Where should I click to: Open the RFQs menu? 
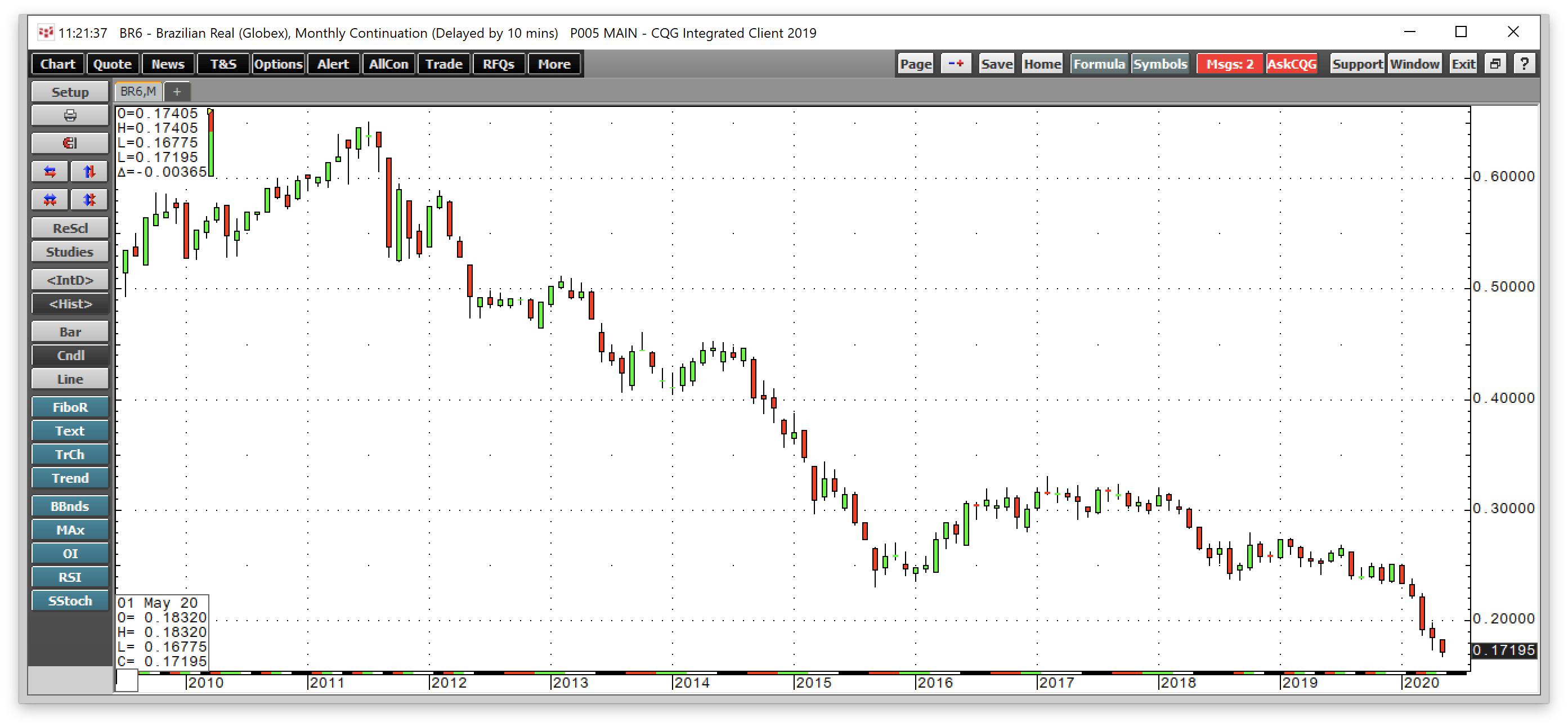tap(499, 64)
